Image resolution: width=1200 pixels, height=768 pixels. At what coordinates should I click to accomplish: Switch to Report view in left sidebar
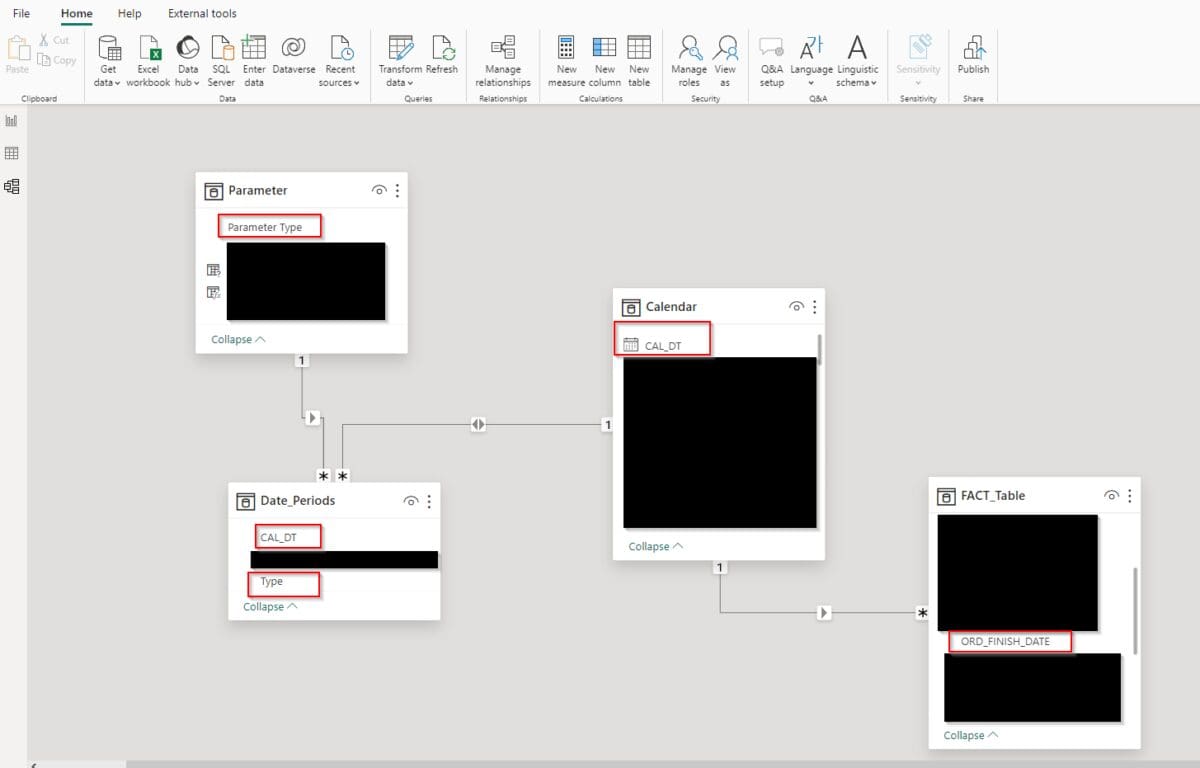click(12, 120)
